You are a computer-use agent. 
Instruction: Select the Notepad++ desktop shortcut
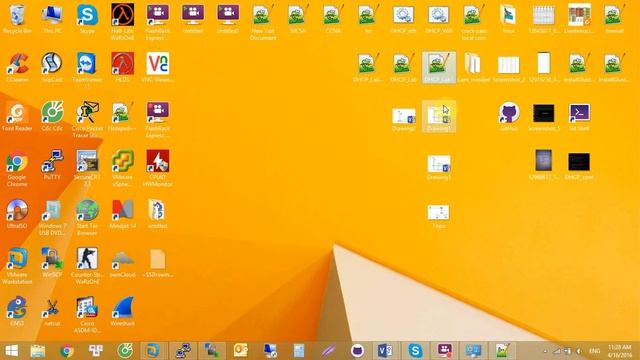tap(122, 116)
